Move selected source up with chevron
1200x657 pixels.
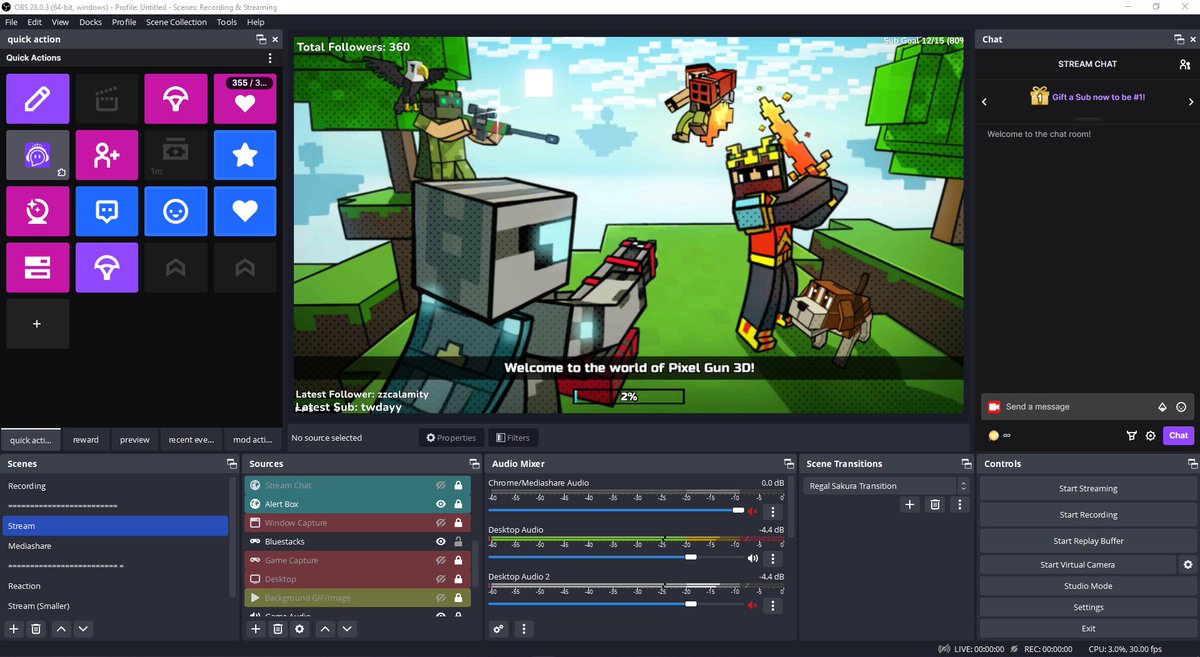(325, 629)
